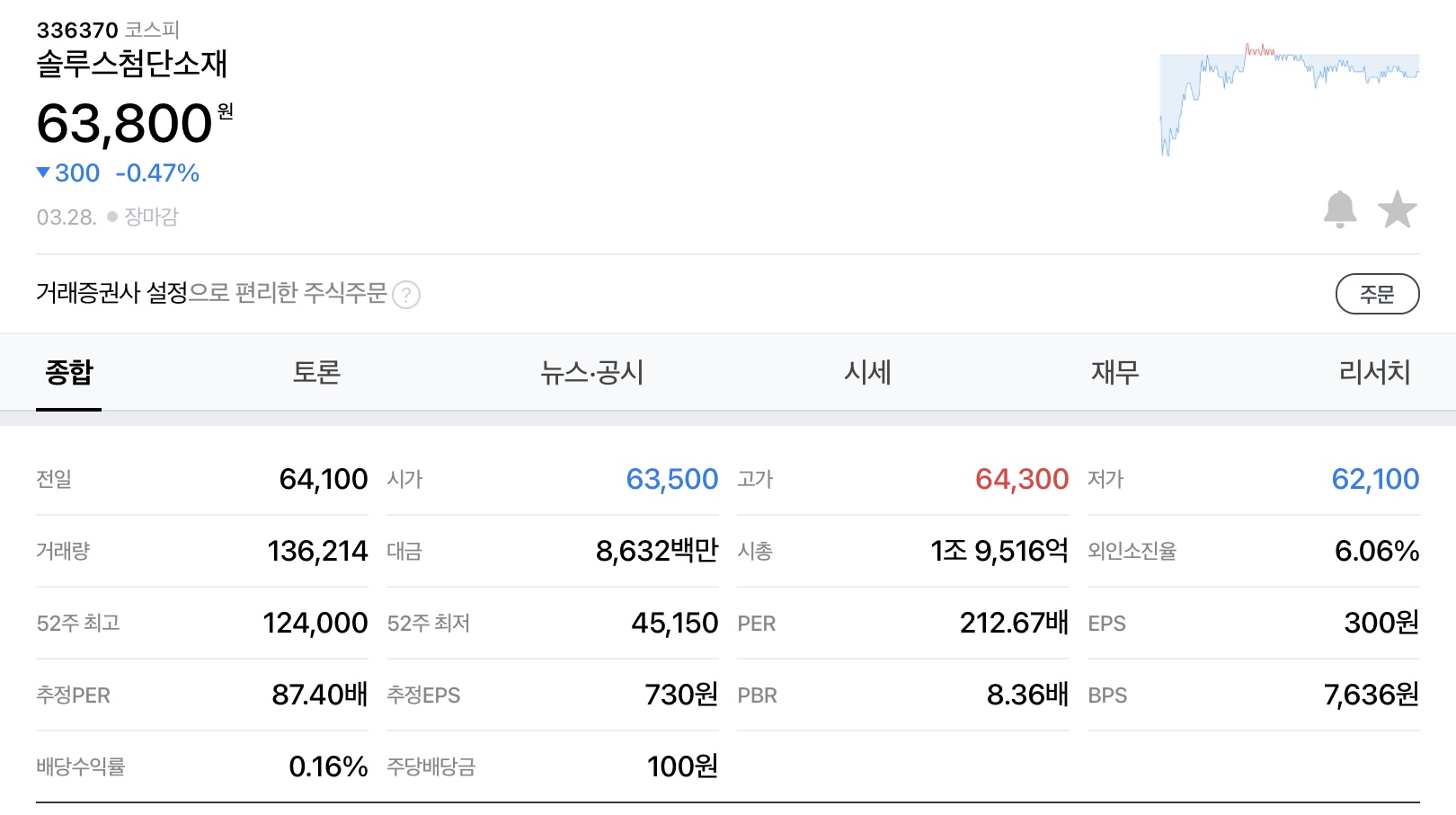The height and width of the screenshot is (815, 1456).
Task: Click the 거래증권사 설정 text link
Action: point(111,293)
